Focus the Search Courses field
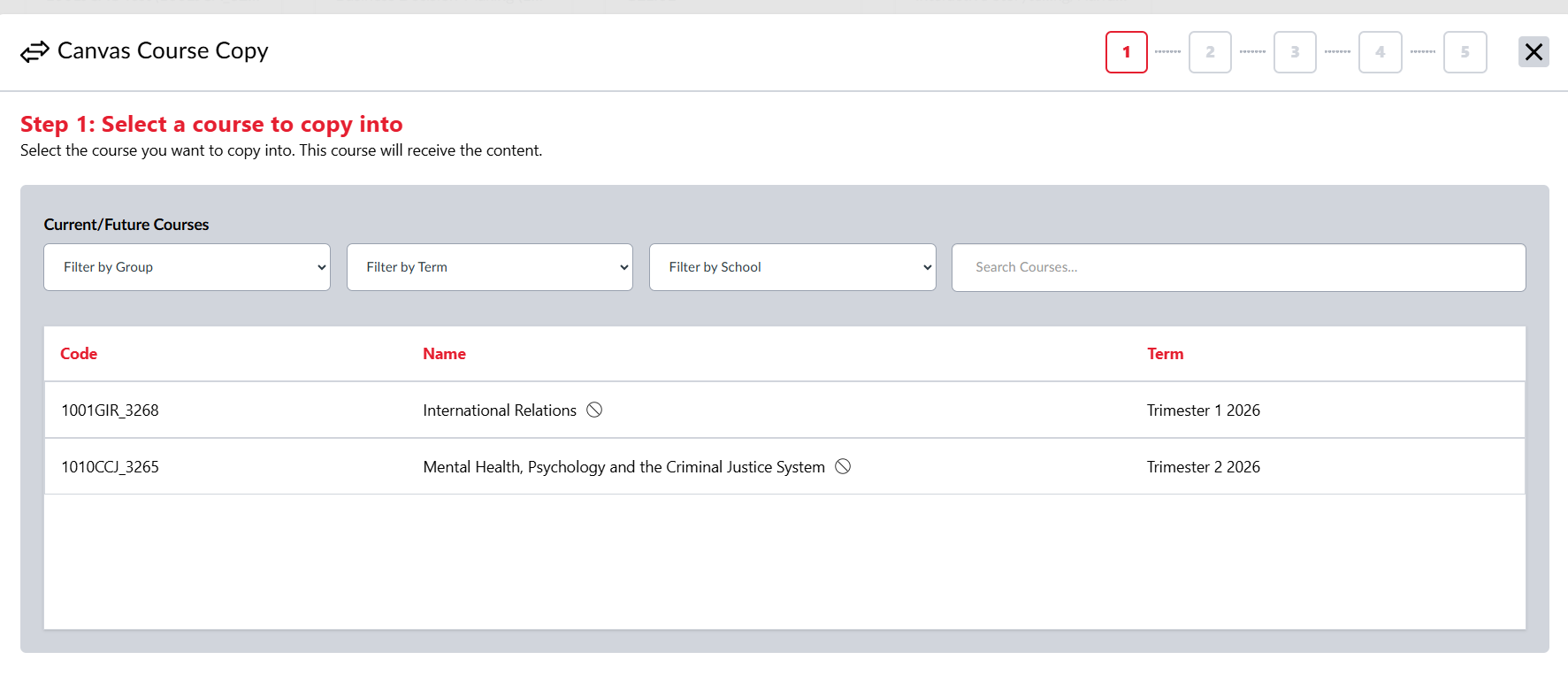 point(1238,267)
